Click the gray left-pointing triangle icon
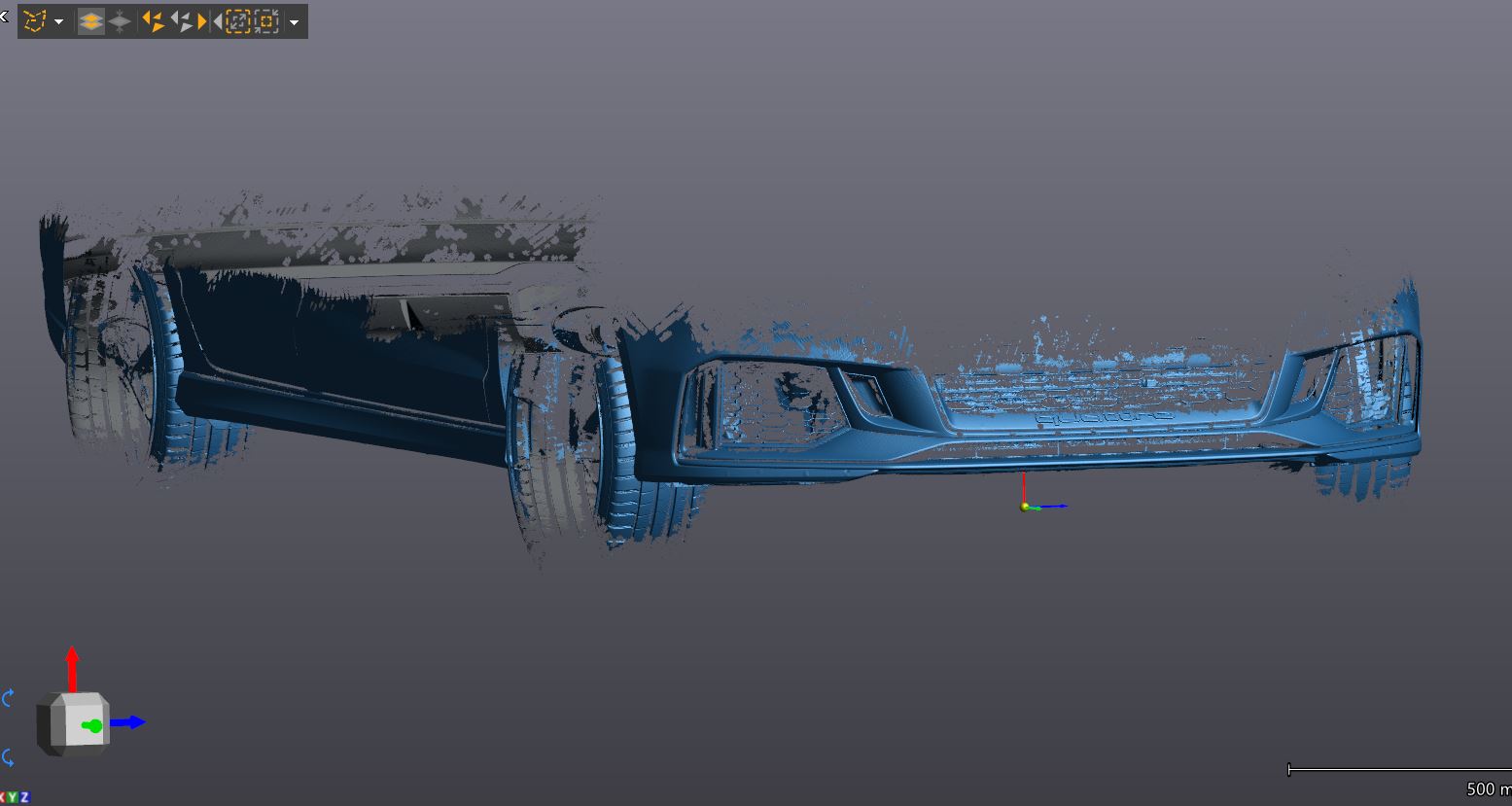 point(217,20)
